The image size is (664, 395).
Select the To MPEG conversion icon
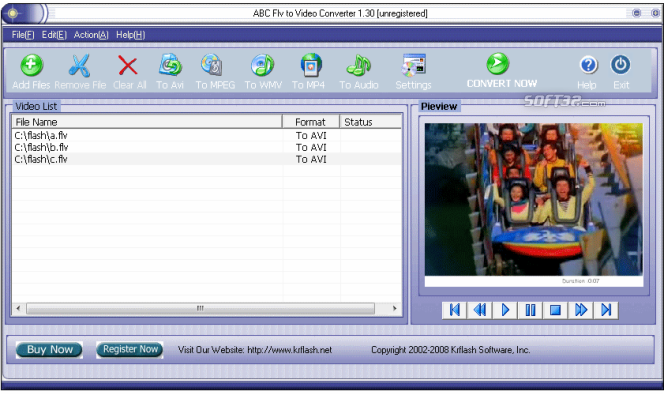[x=212, y=65]
